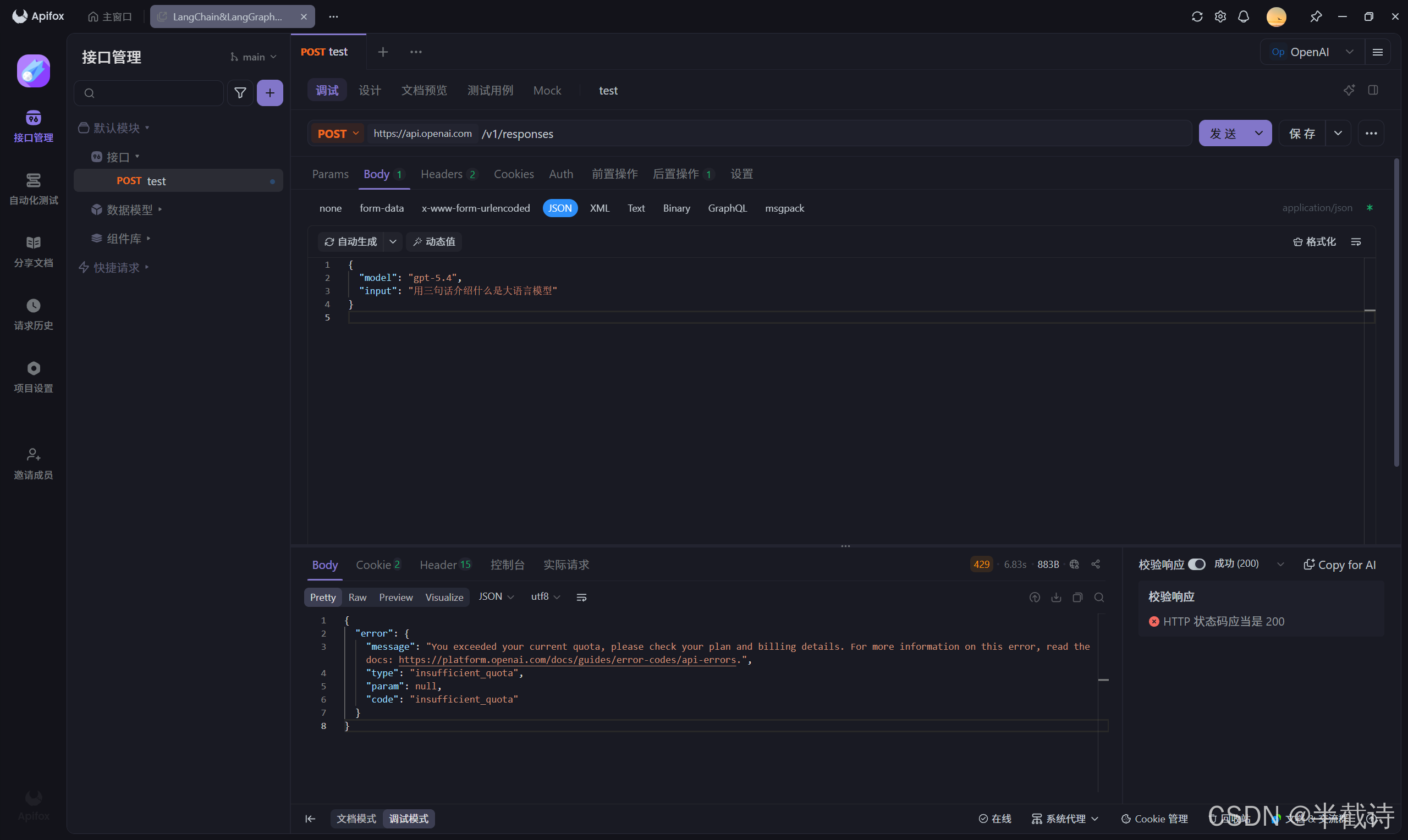The image size is (1408, 840).
Task: Click the notification bell icon
Action: click(1243, 16)
